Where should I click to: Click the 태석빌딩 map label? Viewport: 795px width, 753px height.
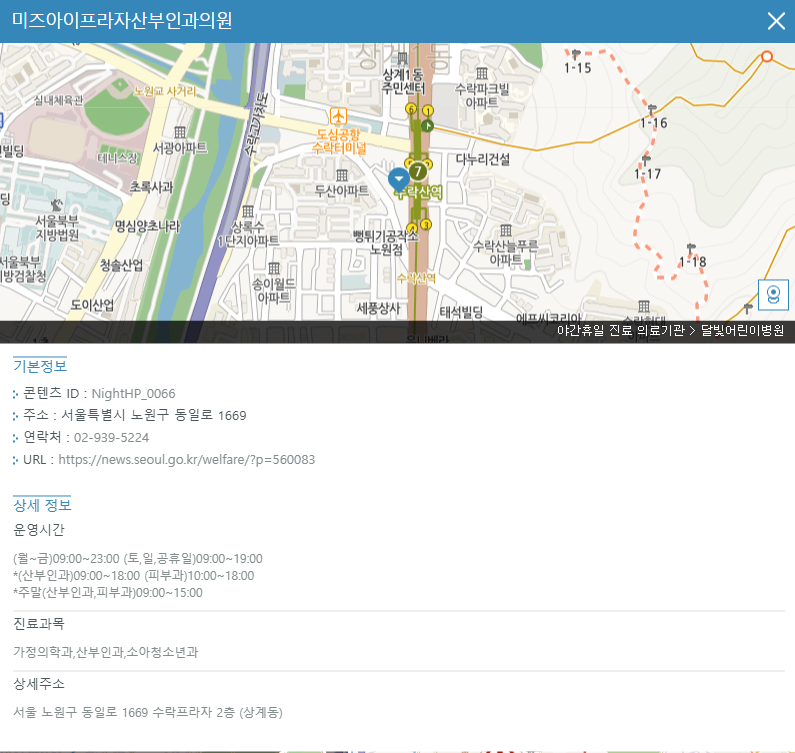tap(461, 312)
